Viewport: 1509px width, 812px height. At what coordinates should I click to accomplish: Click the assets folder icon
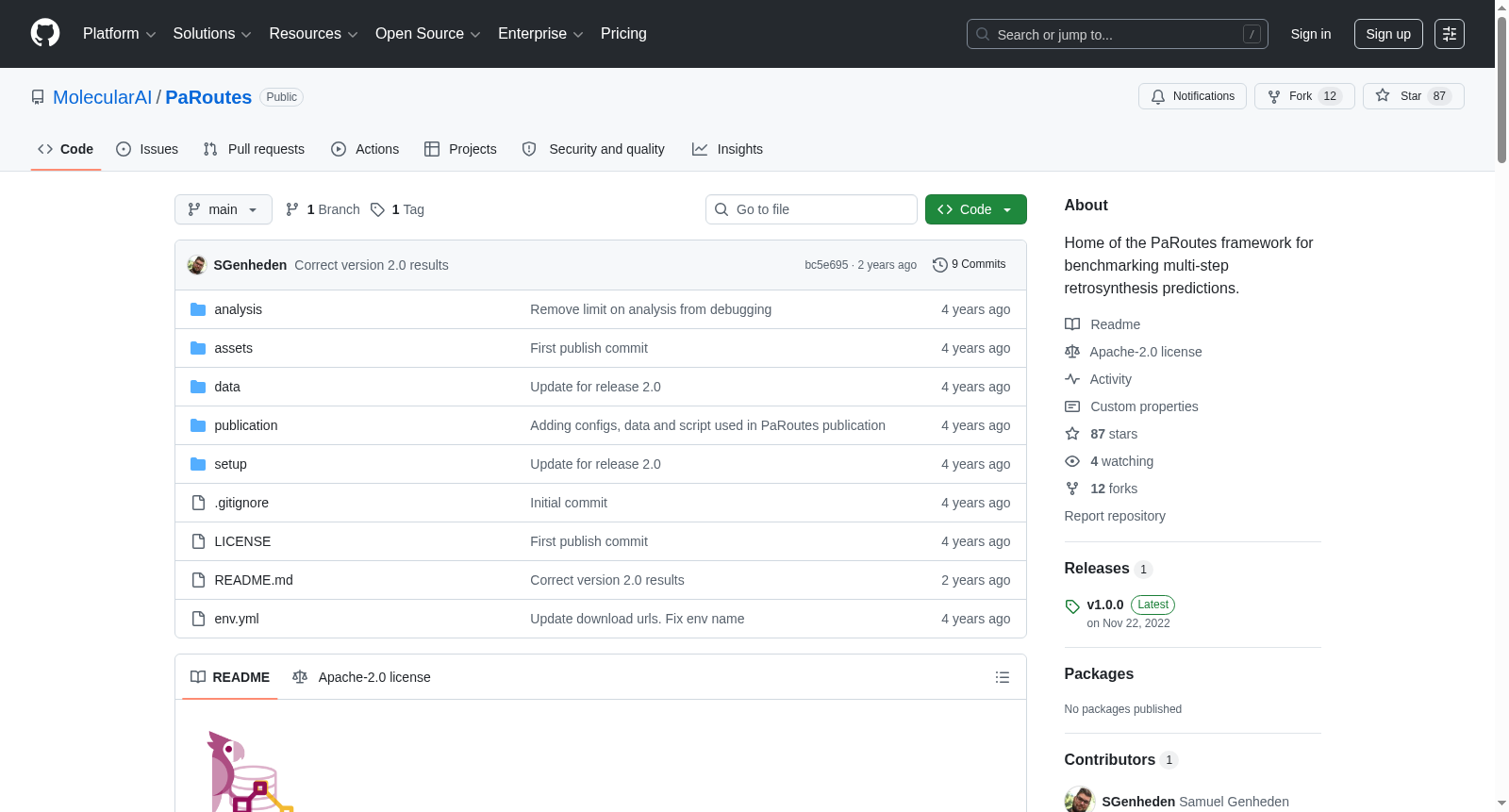[198, 348]
